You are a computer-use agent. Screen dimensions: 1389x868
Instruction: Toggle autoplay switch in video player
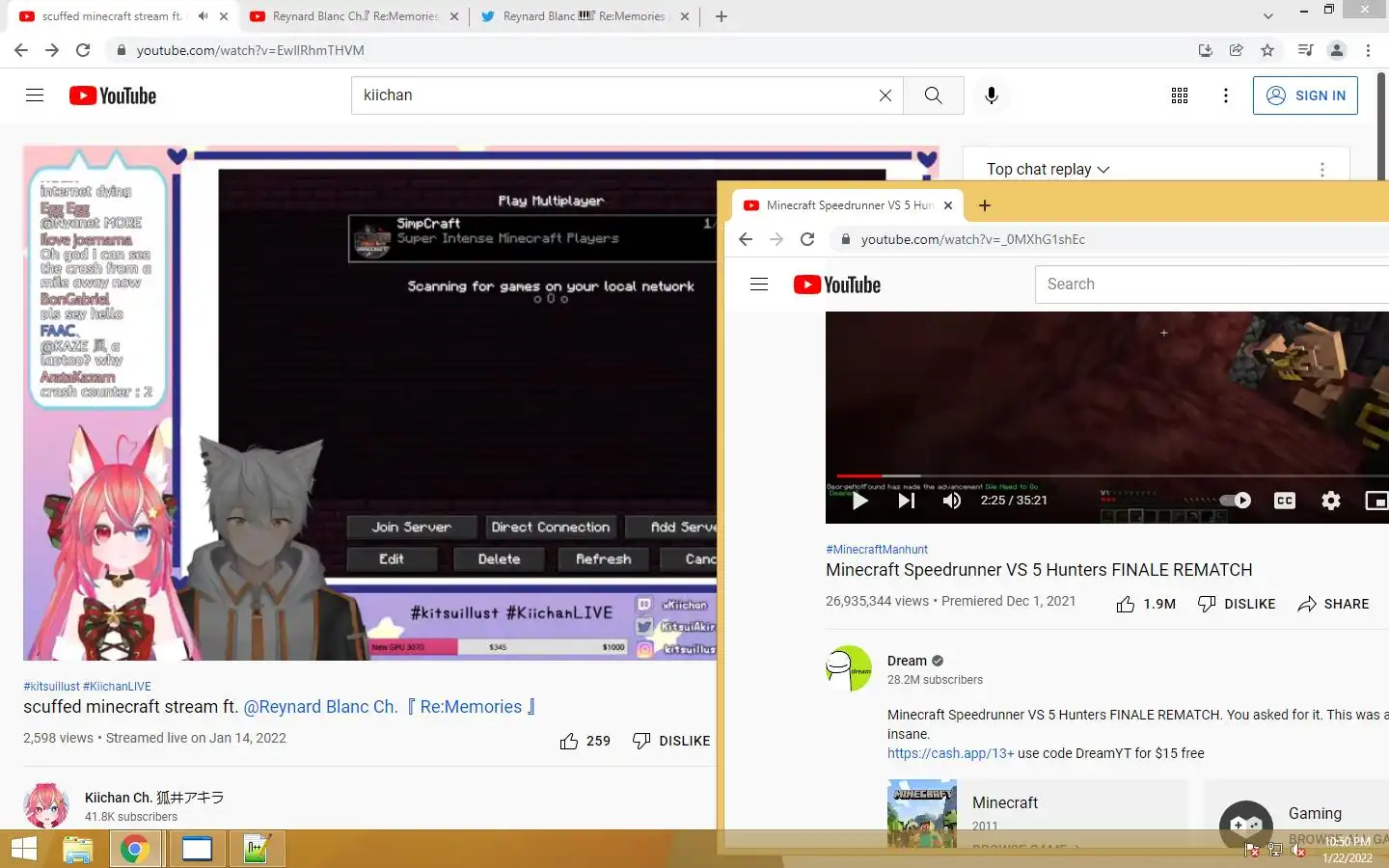click(1236, 501)
